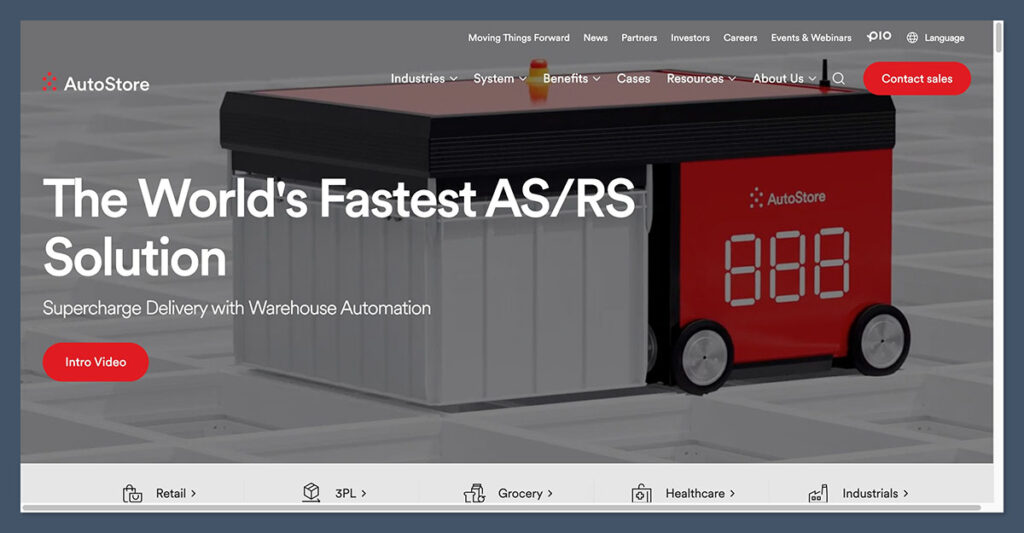Open the Retail industry link
The width and height of the screenshot is (1024, 533).
[176, 493]
